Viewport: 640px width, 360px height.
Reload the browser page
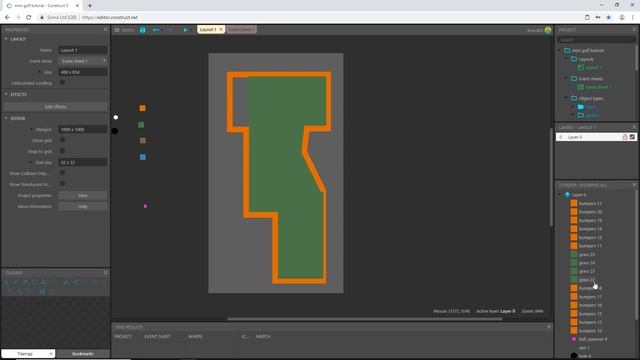click(x=29, y=18)
